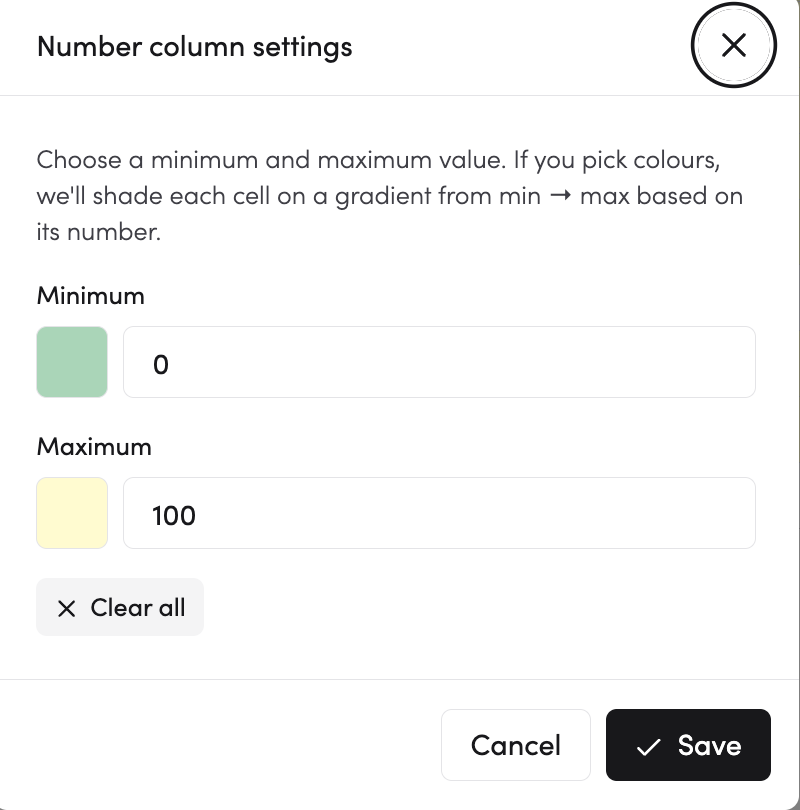Click the checkmark icon on Save
Screen dimensions: 800x810
[649, 746]
